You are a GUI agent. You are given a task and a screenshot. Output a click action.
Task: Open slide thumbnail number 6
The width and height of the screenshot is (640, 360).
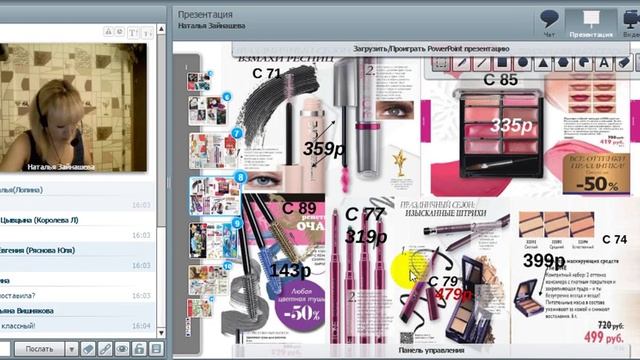point(208,110)
